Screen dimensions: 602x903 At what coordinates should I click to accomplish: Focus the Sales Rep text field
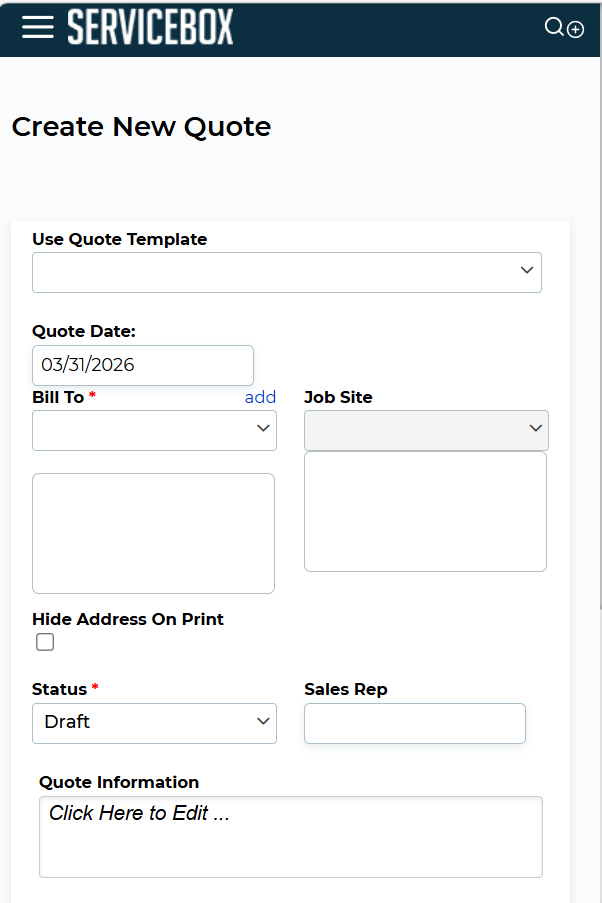click(x=414, y=723)
